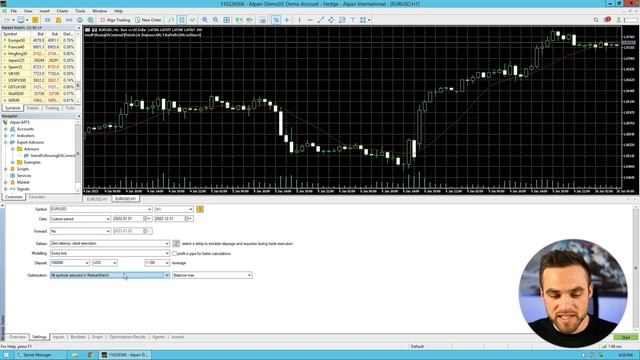Expand the Examples folder in Navigator
This screenshot has width=640, height=360.
point(13,162)
